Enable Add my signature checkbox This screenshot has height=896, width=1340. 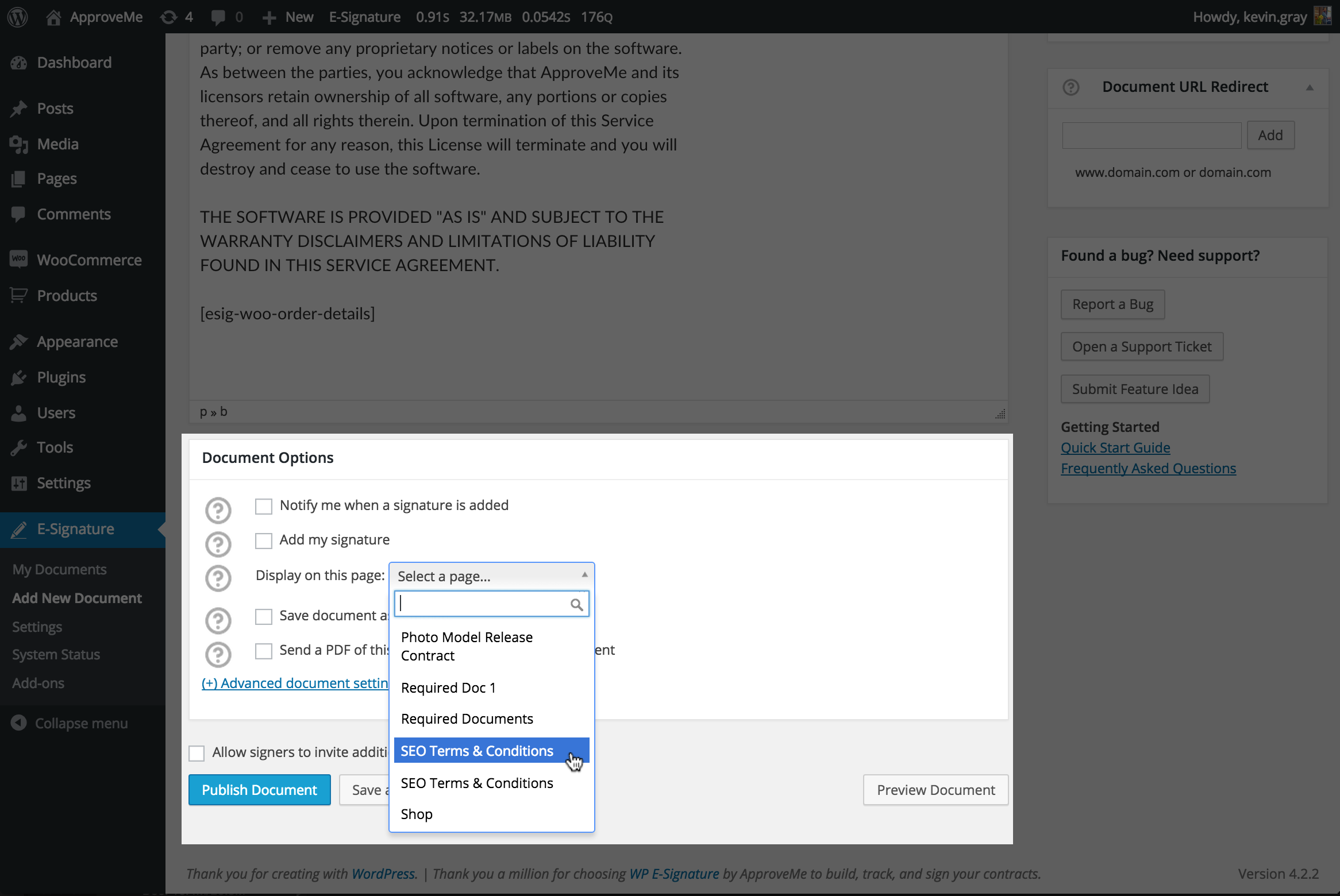[x=263, y=539]
